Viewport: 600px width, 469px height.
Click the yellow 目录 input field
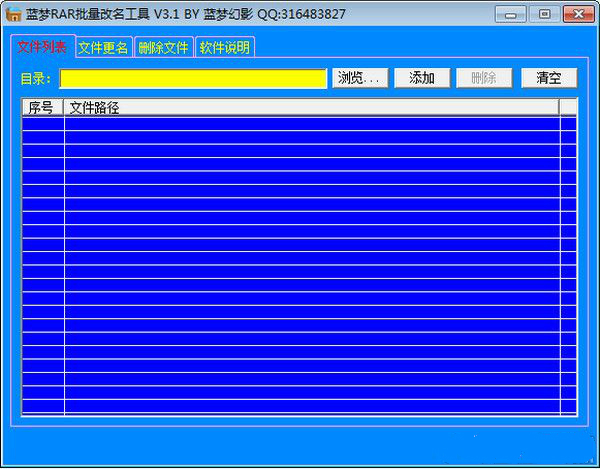pos(193,78)
